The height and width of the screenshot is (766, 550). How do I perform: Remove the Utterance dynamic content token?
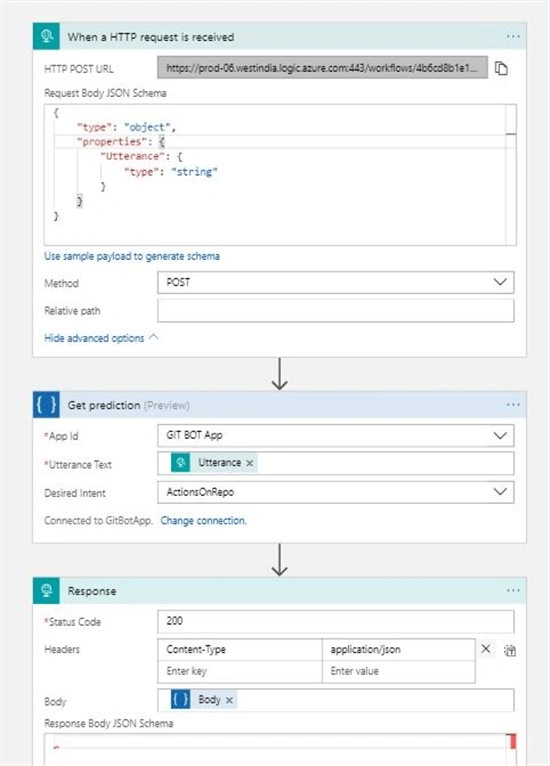[250, 463]
